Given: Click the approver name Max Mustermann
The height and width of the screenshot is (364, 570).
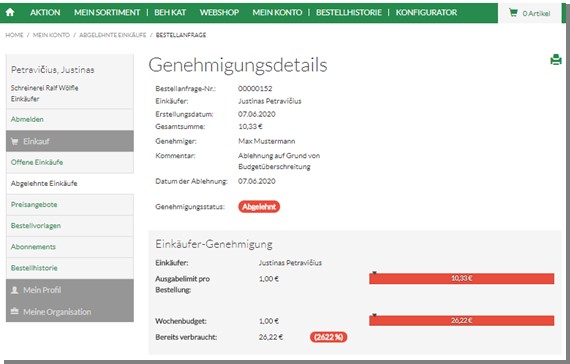Looking at the screenshot, I should coord(266,141).
